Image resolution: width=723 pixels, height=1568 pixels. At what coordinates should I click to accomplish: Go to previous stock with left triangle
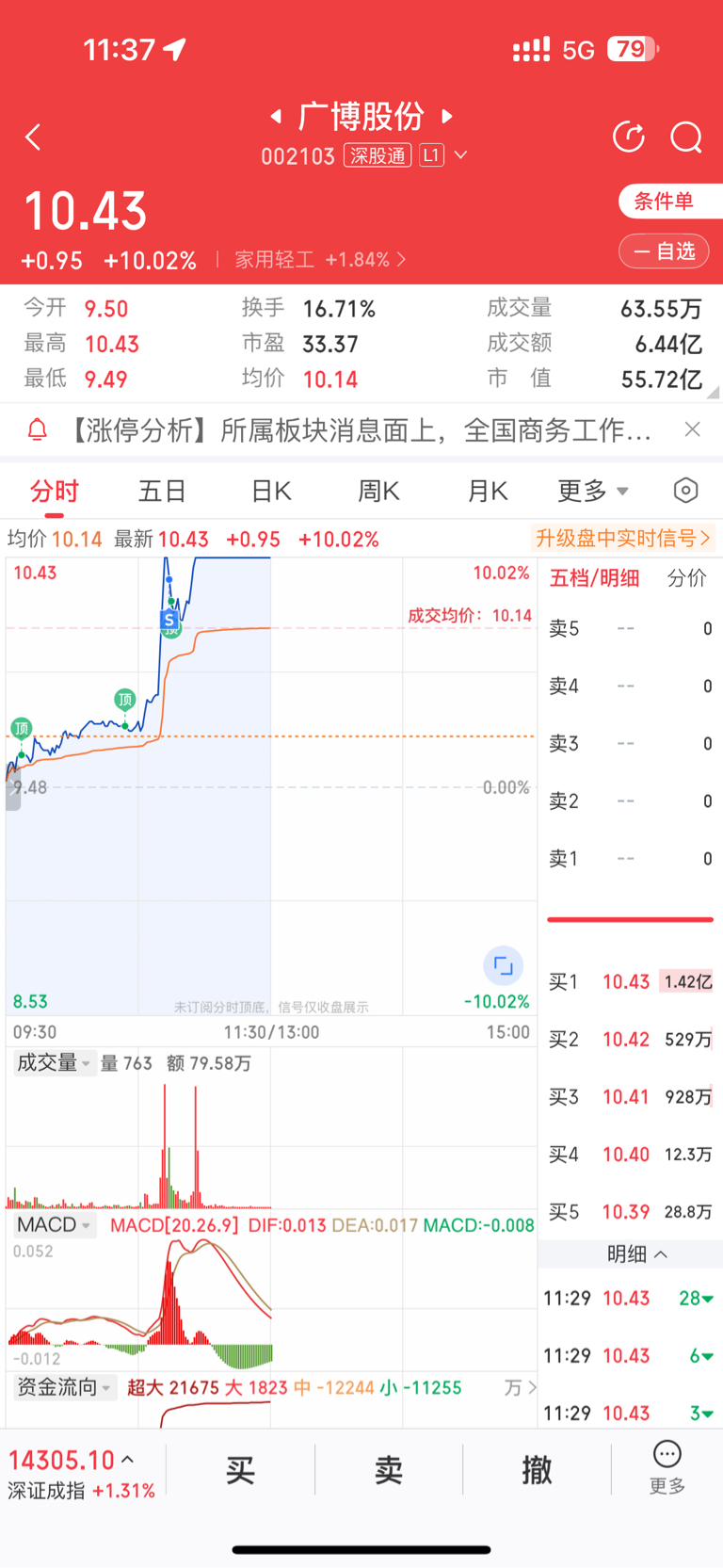click(276, 117)
